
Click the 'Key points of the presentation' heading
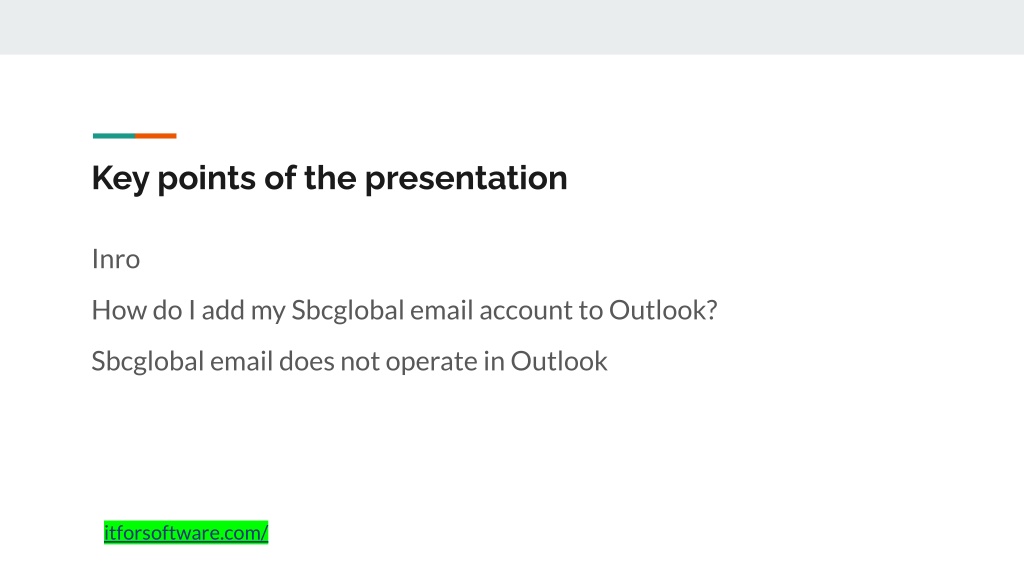click(x=330, y=178)
